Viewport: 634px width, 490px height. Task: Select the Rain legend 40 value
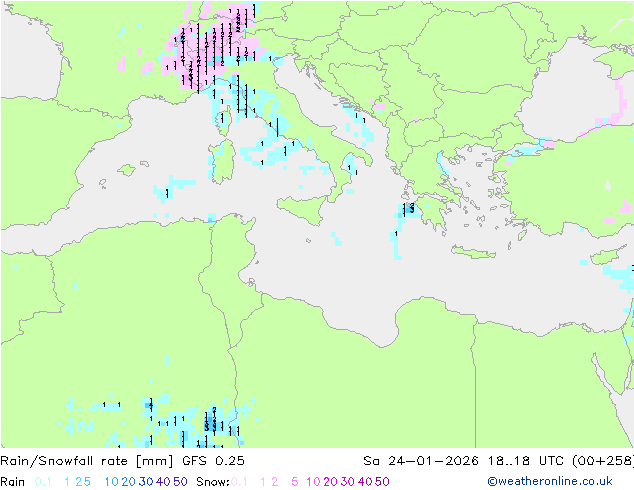click(163, 482)
